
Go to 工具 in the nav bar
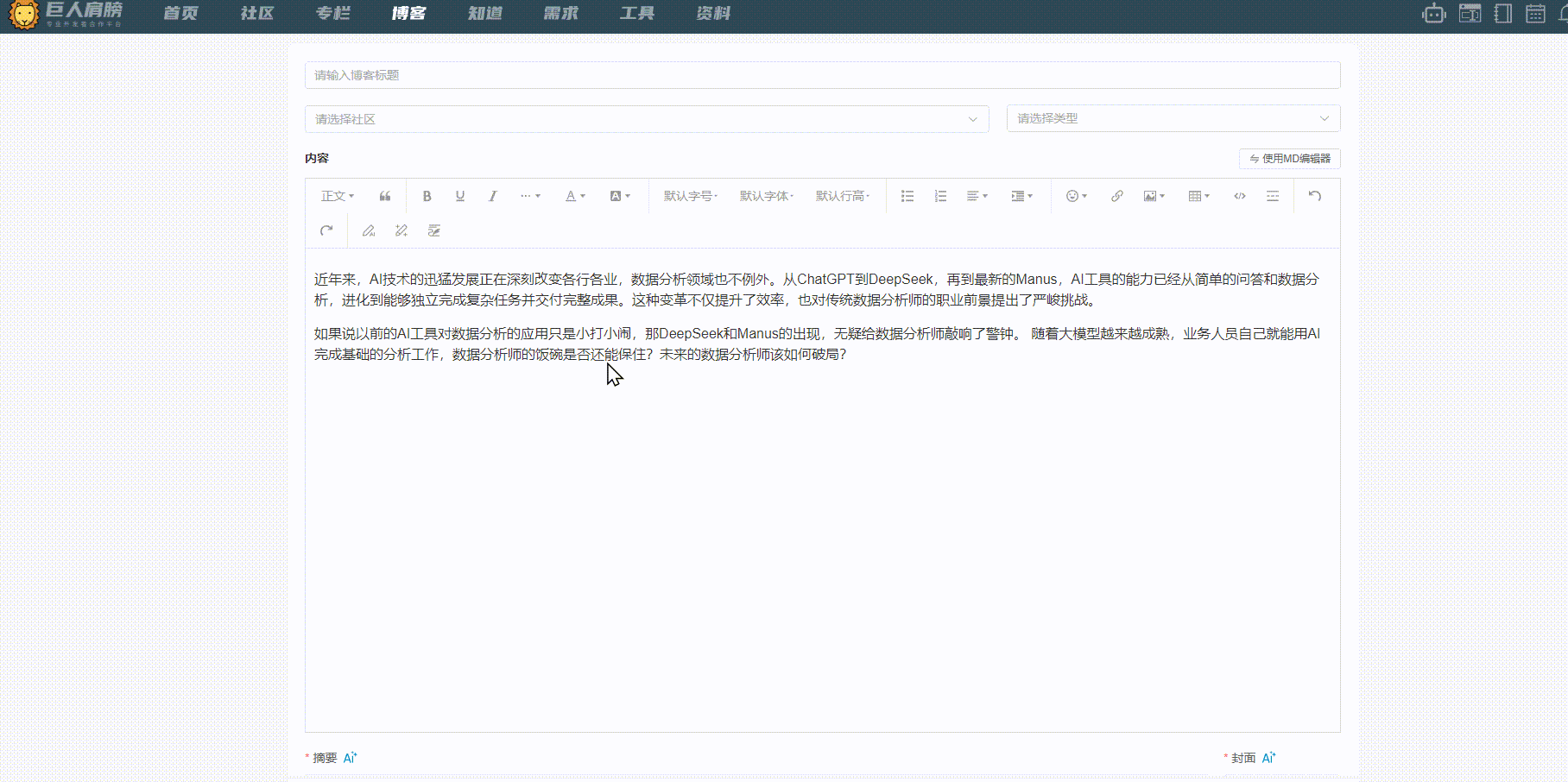coord(636,13)
